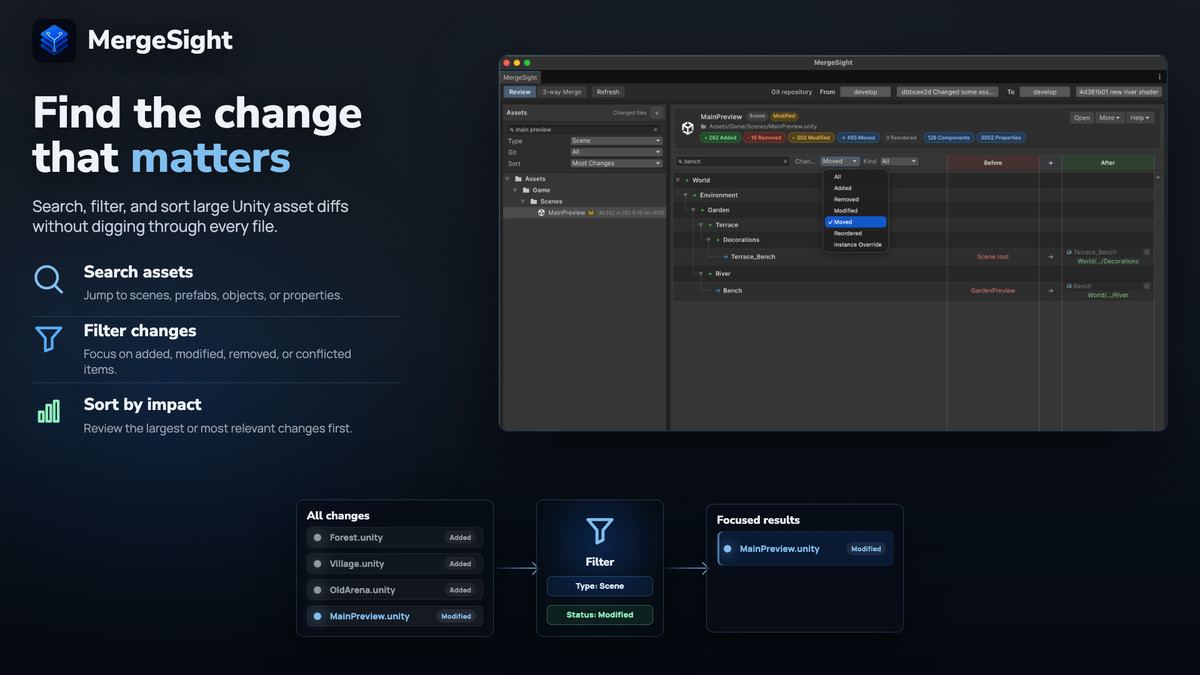Click the blue moved arrow beside Terrace_Bench
This screenshot has height=675, width=1200.
[726, 257]
